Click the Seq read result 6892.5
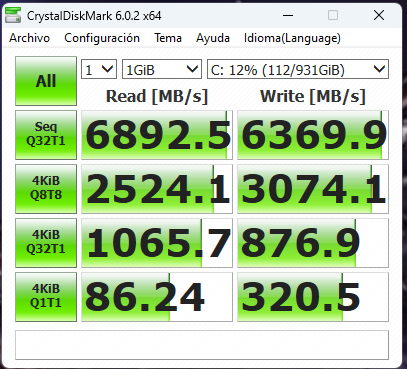Image resolution: width=407 pixels, height=369 pixels. [x=157, y=135]
